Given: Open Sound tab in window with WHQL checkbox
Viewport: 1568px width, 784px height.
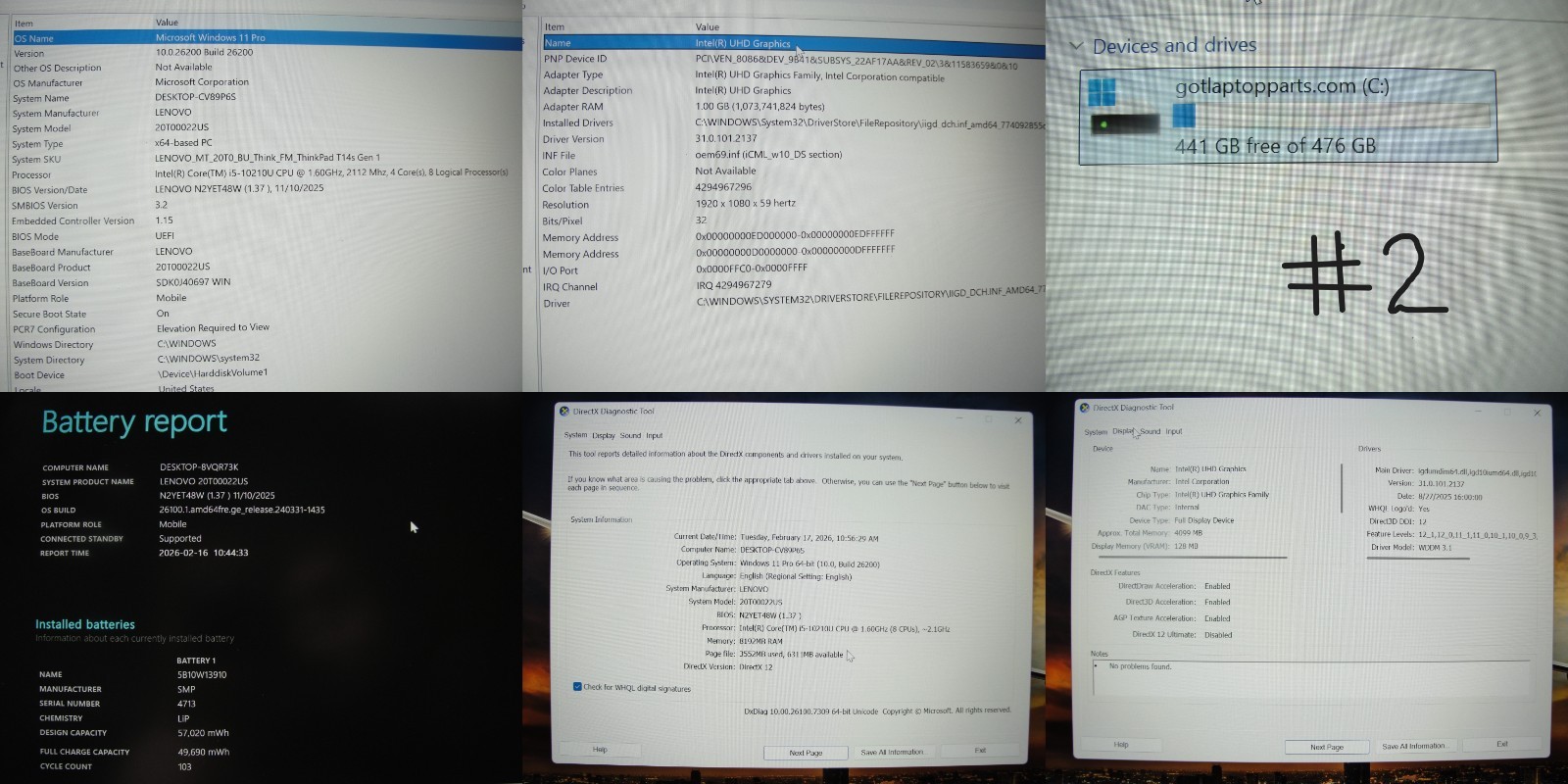Looking at the screenshot, I should 630,435.
